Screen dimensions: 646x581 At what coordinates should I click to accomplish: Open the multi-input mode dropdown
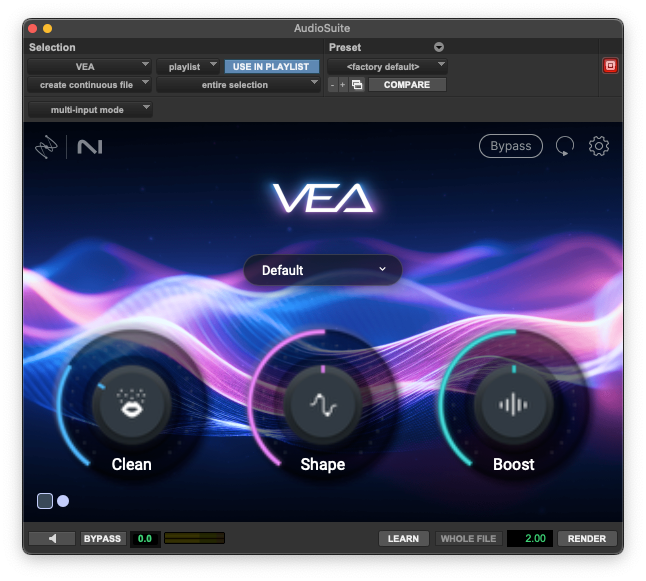(x=90, y=109)
